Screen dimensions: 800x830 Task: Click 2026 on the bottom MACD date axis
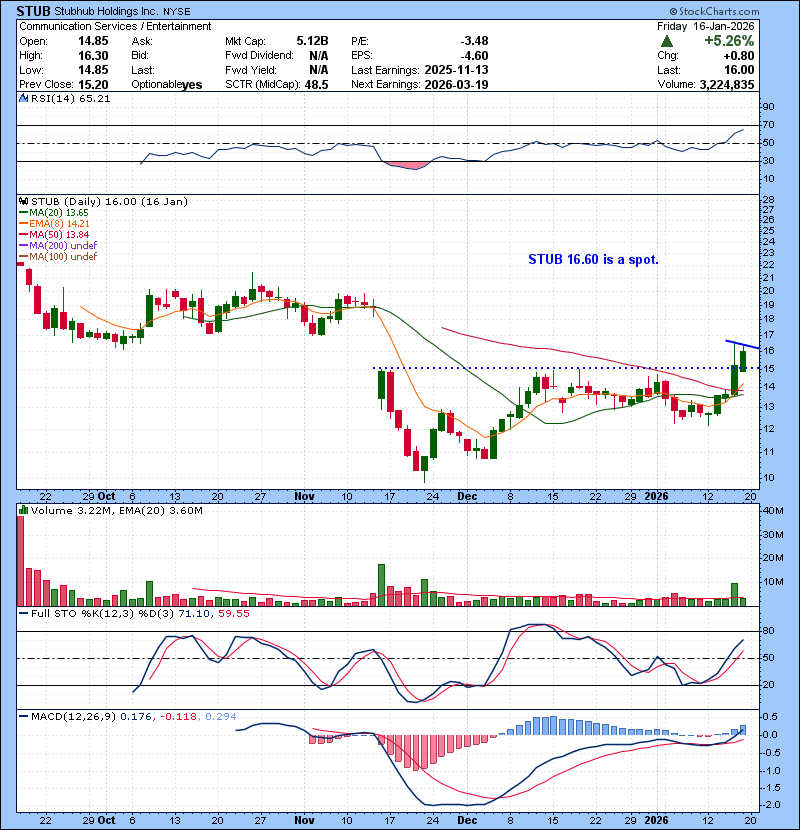coord(656,820)
